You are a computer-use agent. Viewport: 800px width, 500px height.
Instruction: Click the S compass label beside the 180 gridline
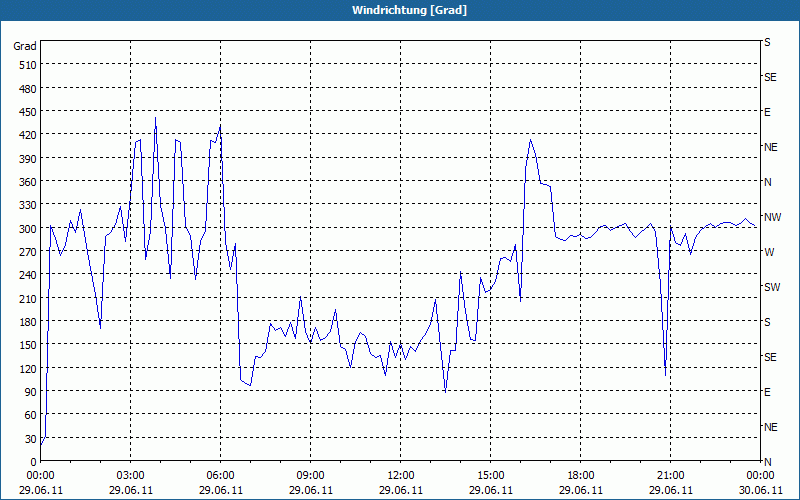pos(767,322)
